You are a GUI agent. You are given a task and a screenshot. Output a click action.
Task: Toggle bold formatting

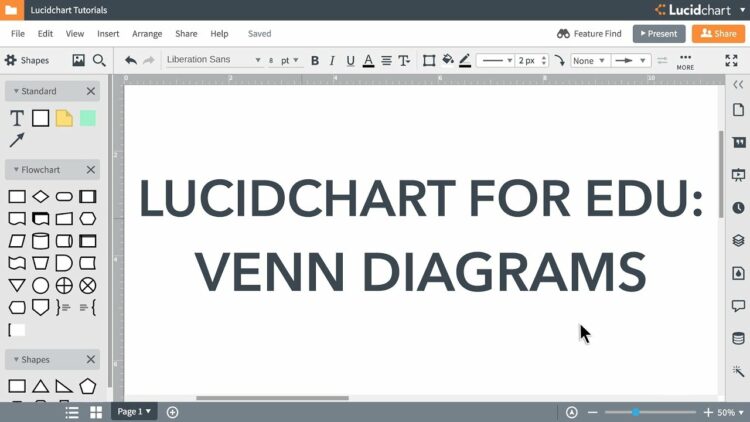click(315, 61)
